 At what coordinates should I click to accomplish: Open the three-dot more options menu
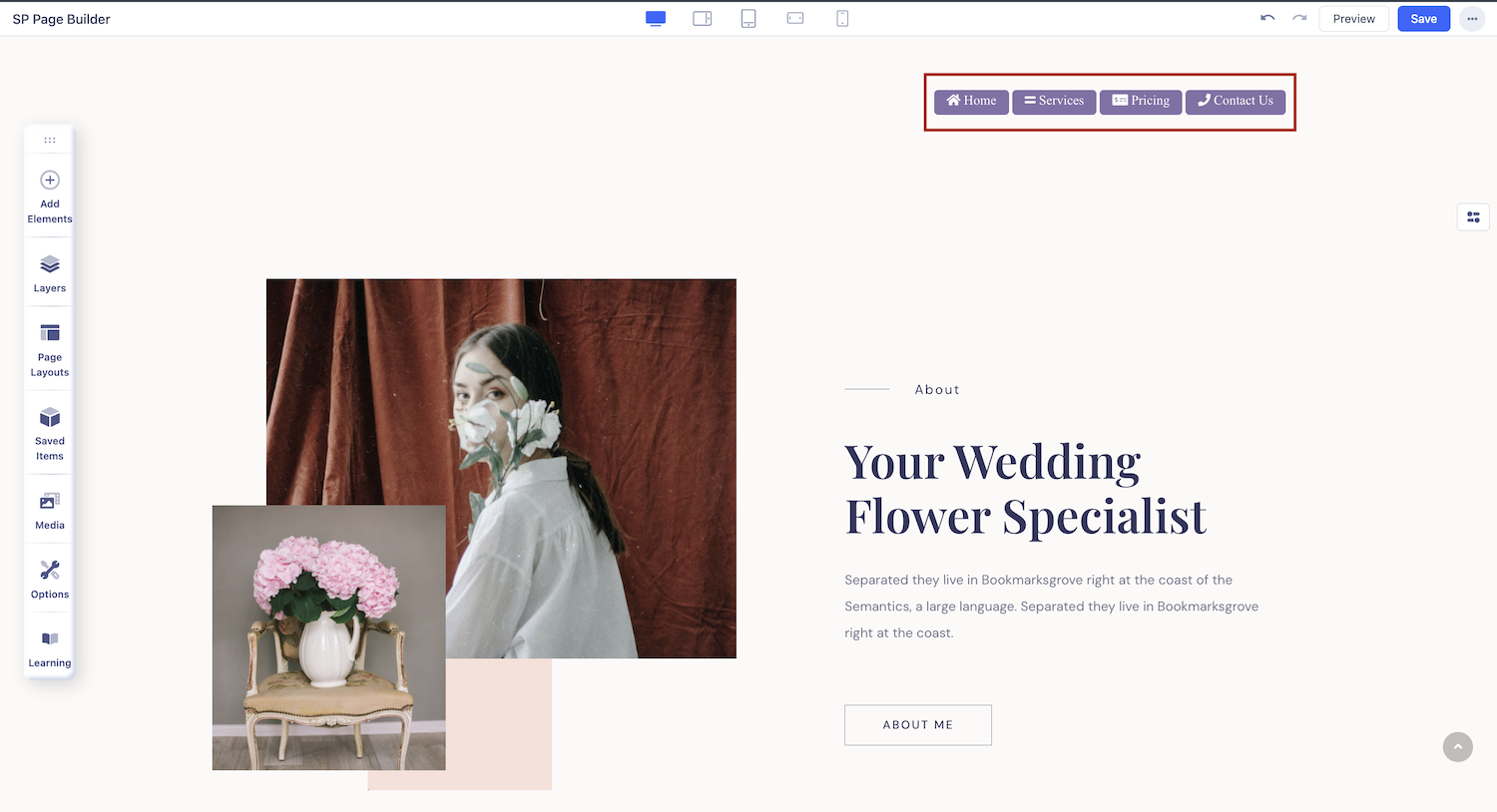pos(1472,19)
